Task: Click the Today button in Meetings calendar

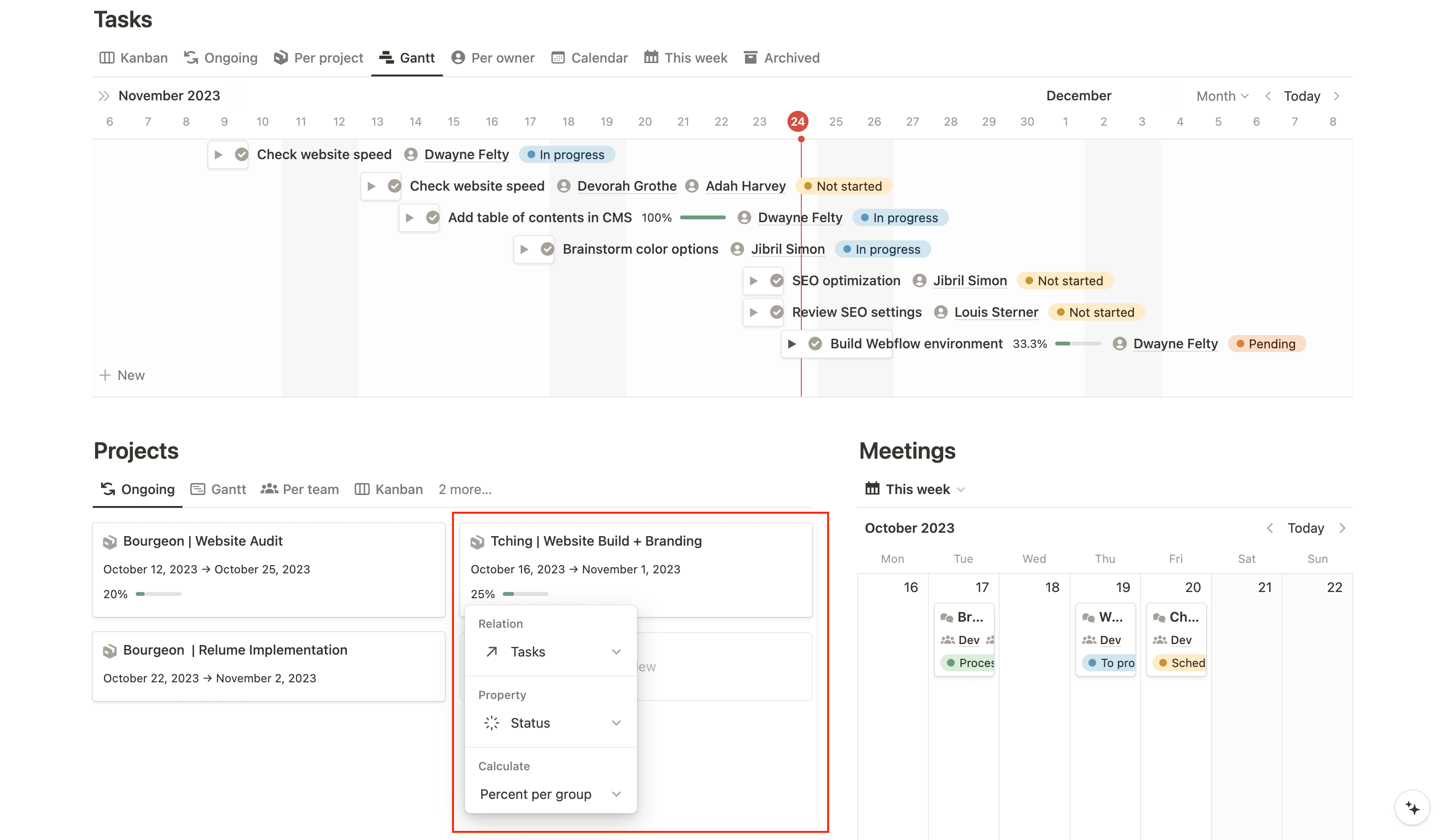Action: pyautogui.click(x=1307, y=527)
